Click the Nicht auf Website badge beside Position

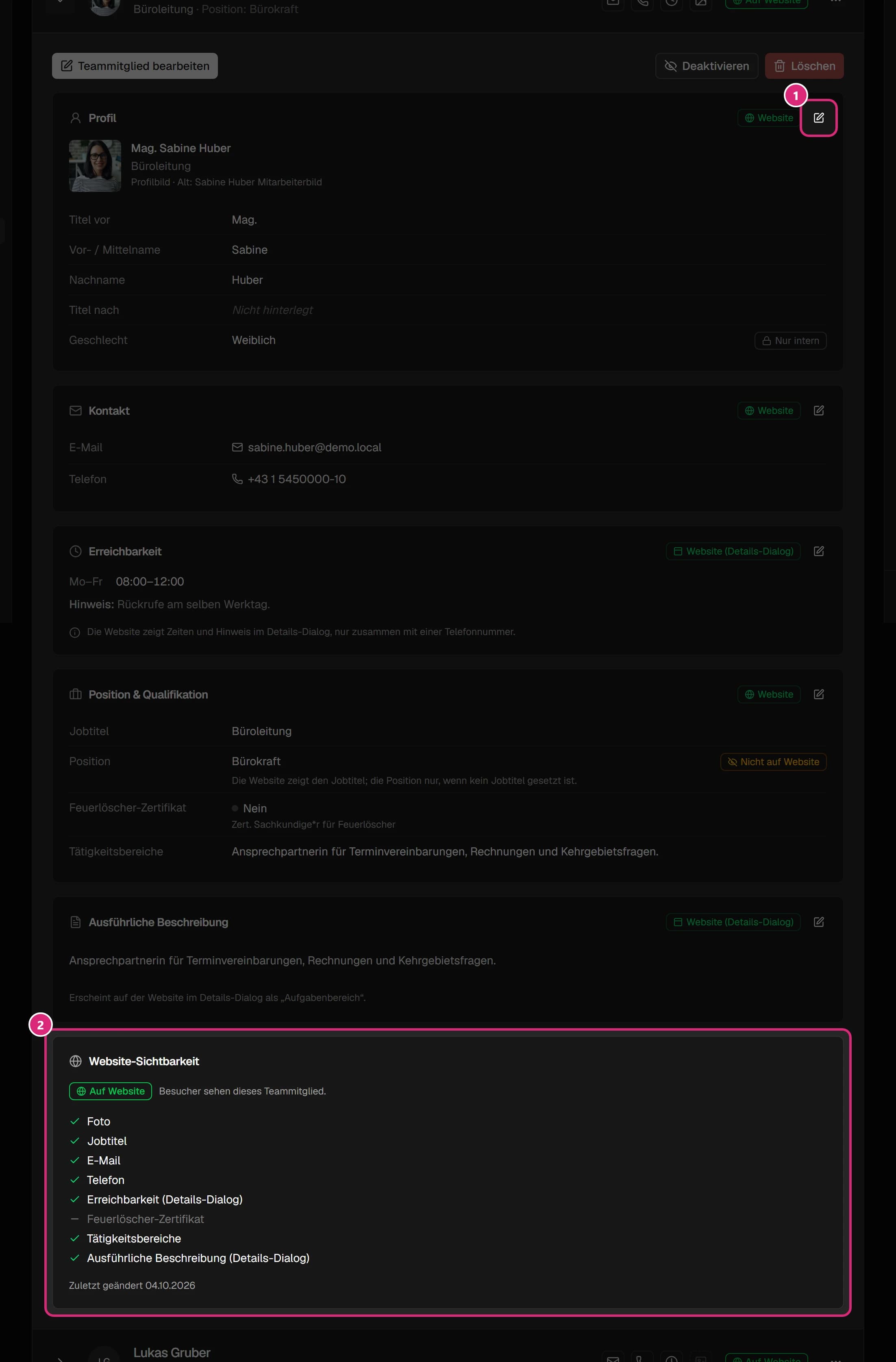click(x=773, y=762)
